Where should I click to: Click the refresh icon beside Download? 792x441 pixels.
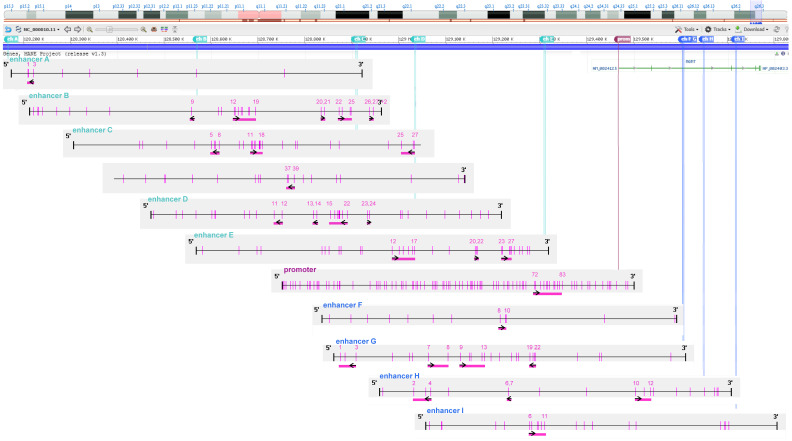click(x=777, y=29)
